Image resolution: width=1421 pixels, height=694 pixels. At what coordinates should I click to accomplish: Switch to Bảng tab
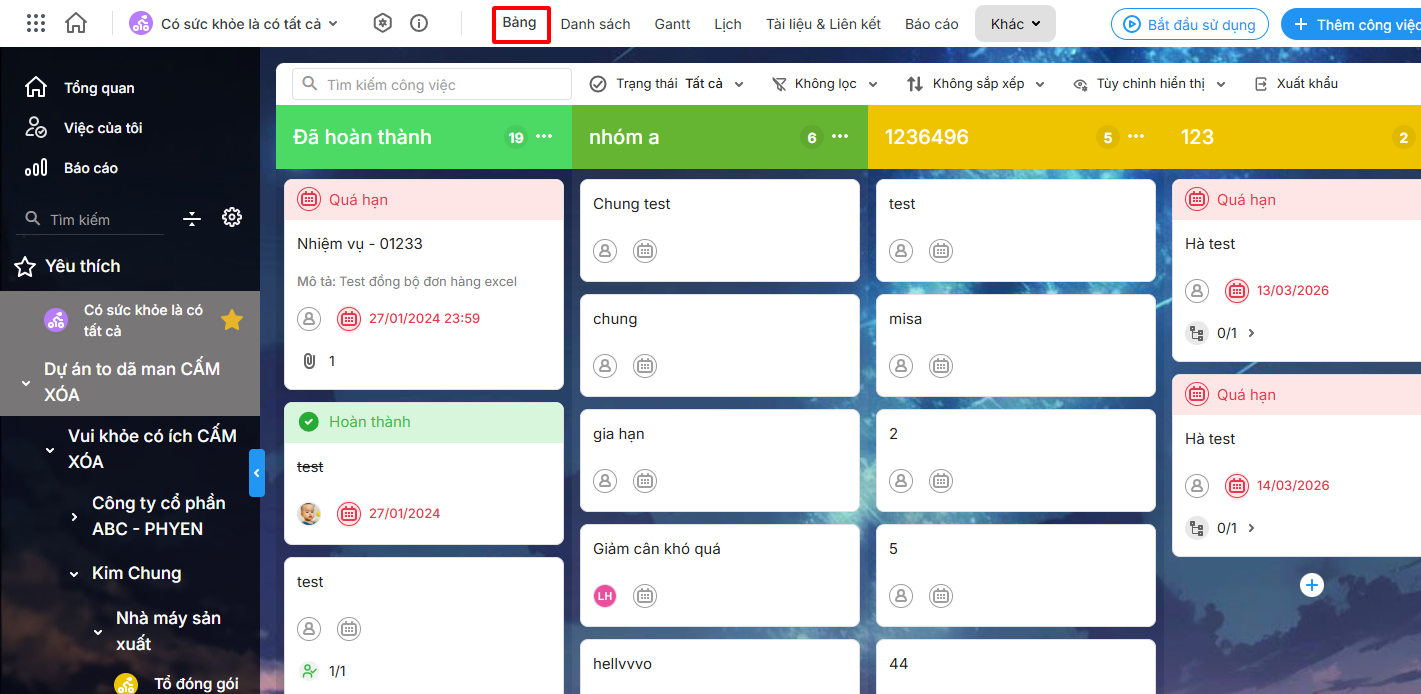click(520, 23)
